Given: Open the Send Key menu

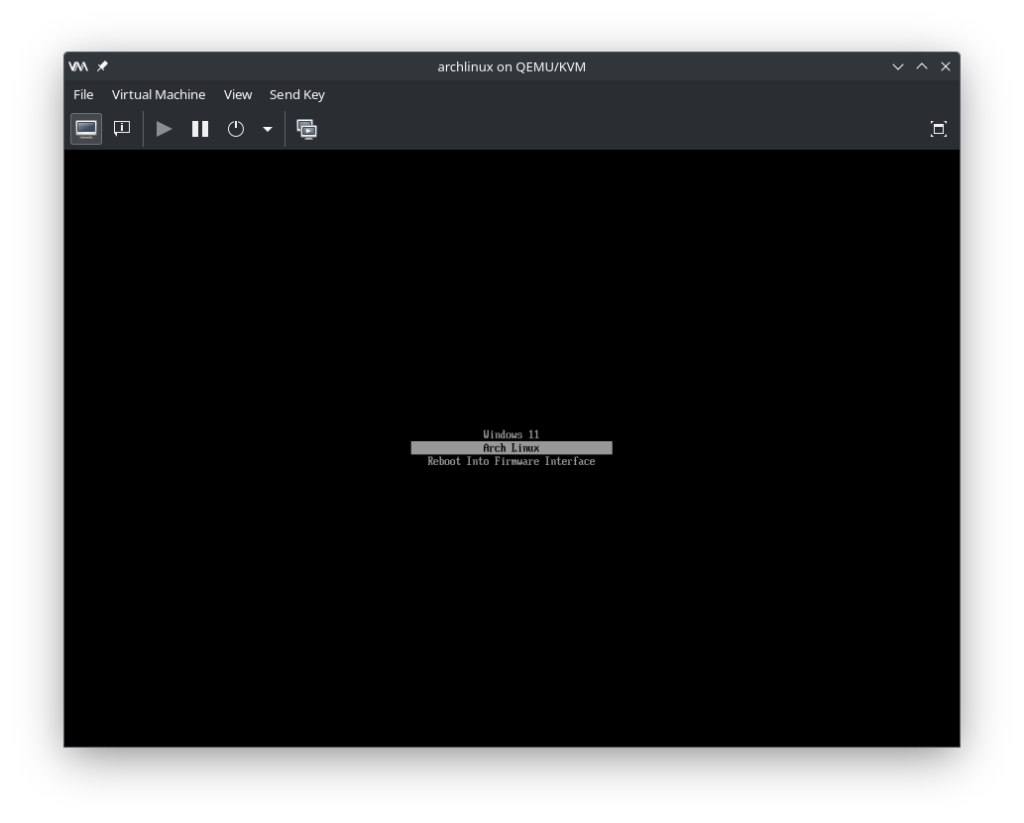Looking at the screenshot, I should click(297, 95).
